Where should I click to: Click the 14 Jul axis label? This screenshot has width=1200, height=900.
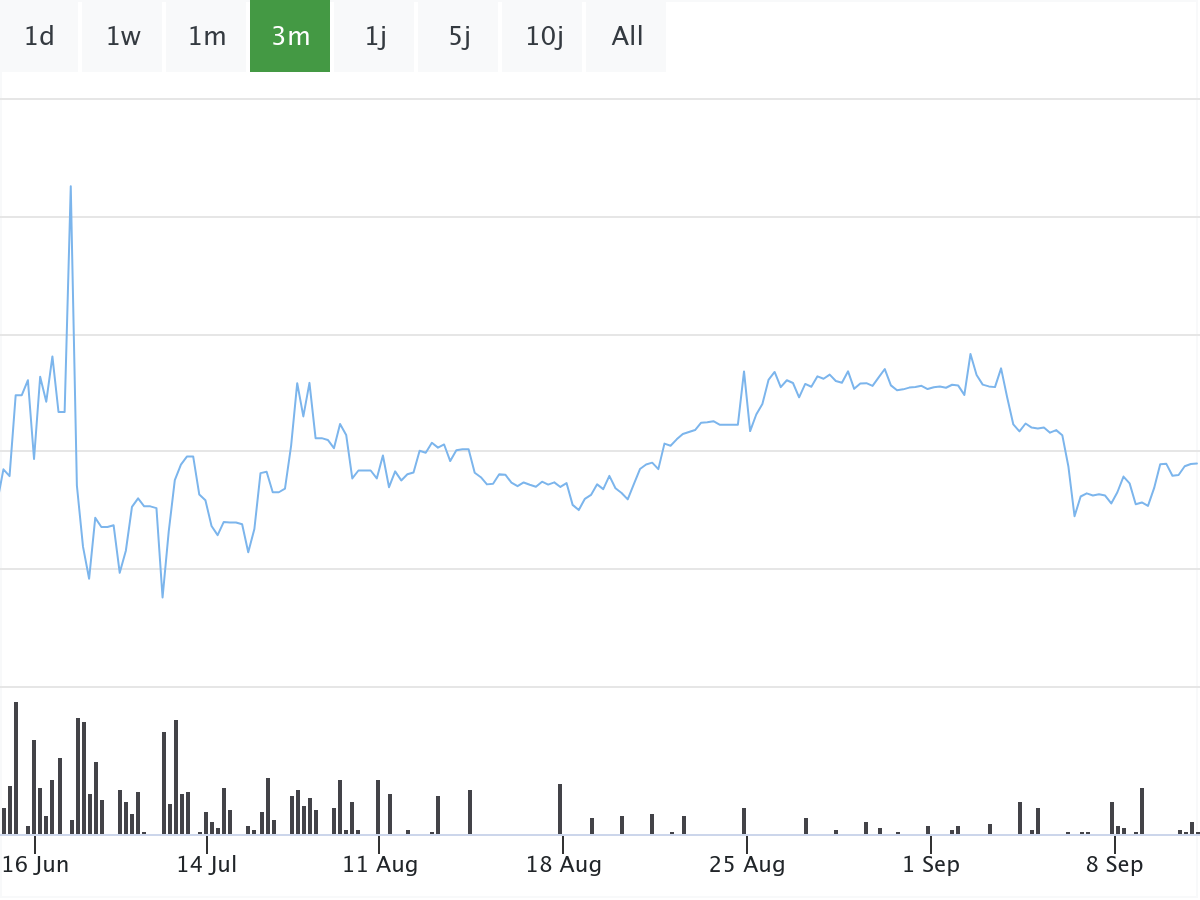(x=207, y=865)
